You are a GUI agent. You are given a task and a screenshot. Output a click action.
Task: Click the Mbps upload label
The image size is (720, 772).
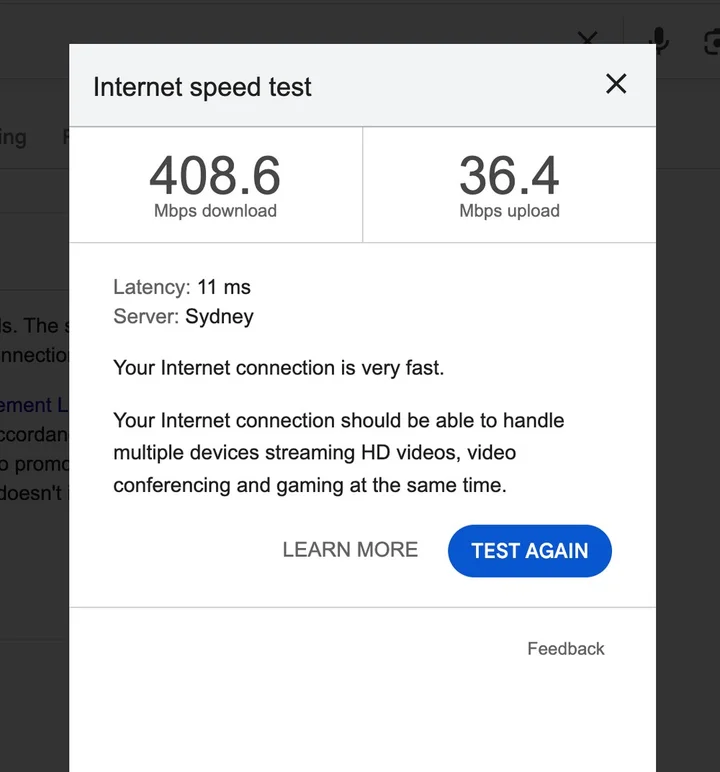click(x=509, y=211)
